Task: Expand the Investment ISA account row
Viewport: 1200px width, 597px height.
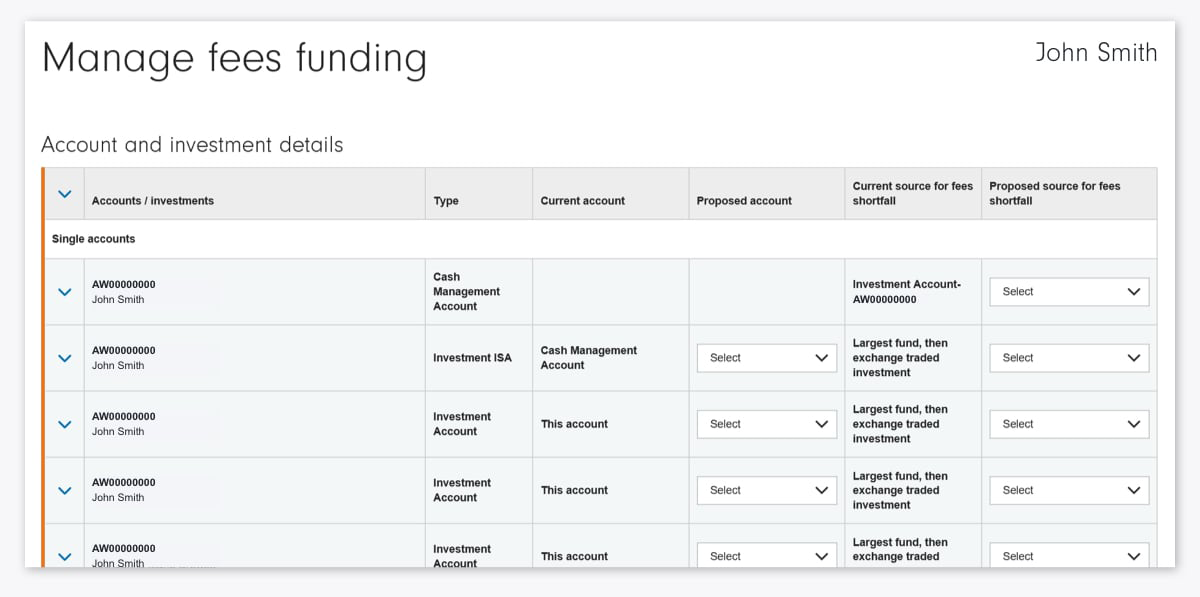Action: click(x=63, y=357)
